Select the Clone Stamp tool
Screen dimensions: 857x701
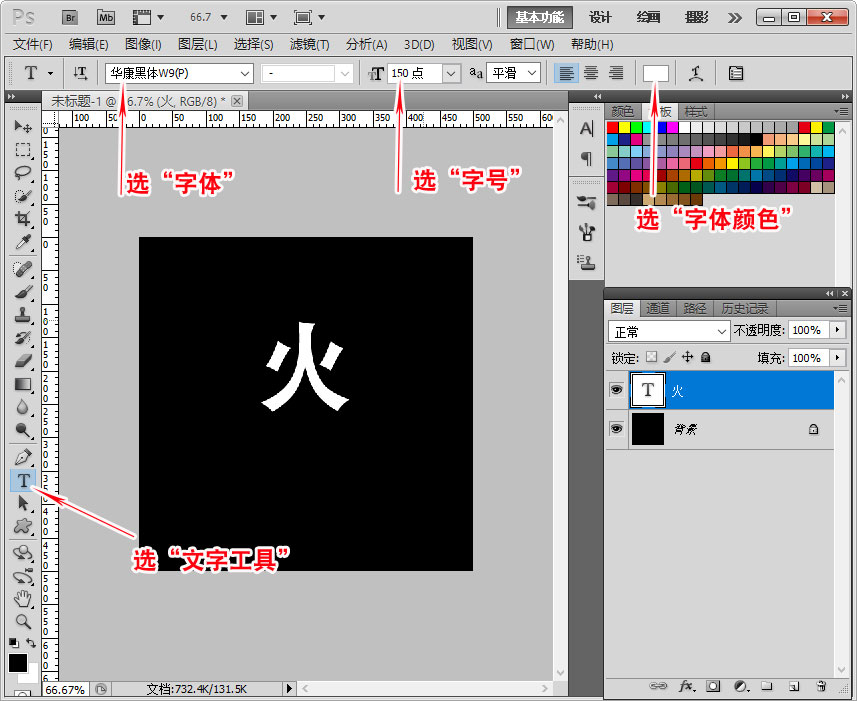pos(22,315)
